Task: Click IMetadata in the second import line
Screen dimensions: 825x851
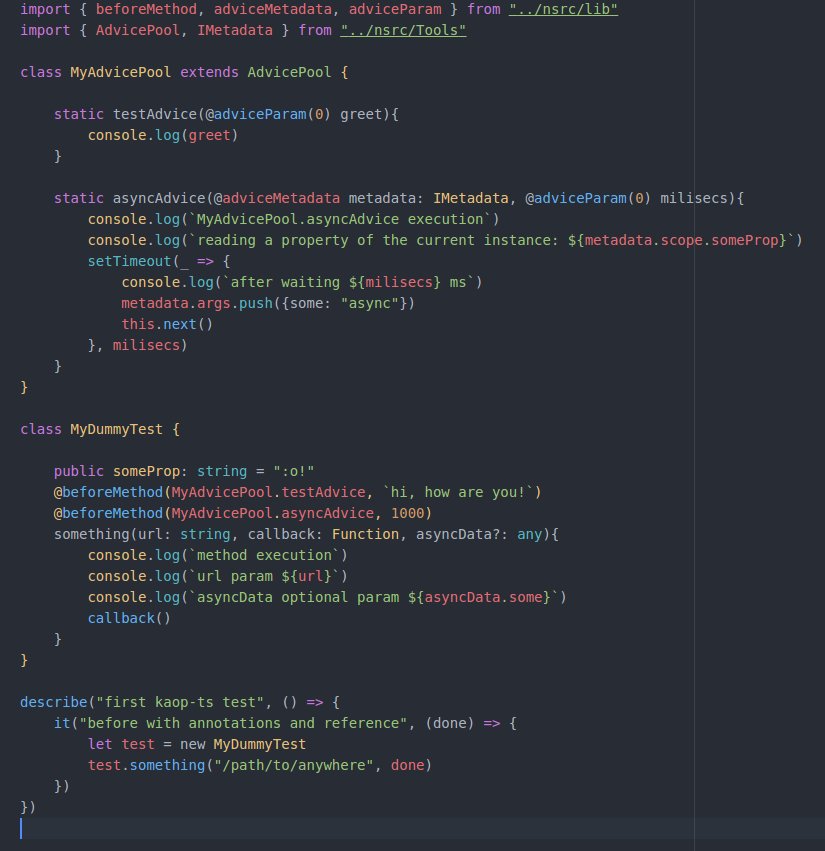Action: (234, 30)
